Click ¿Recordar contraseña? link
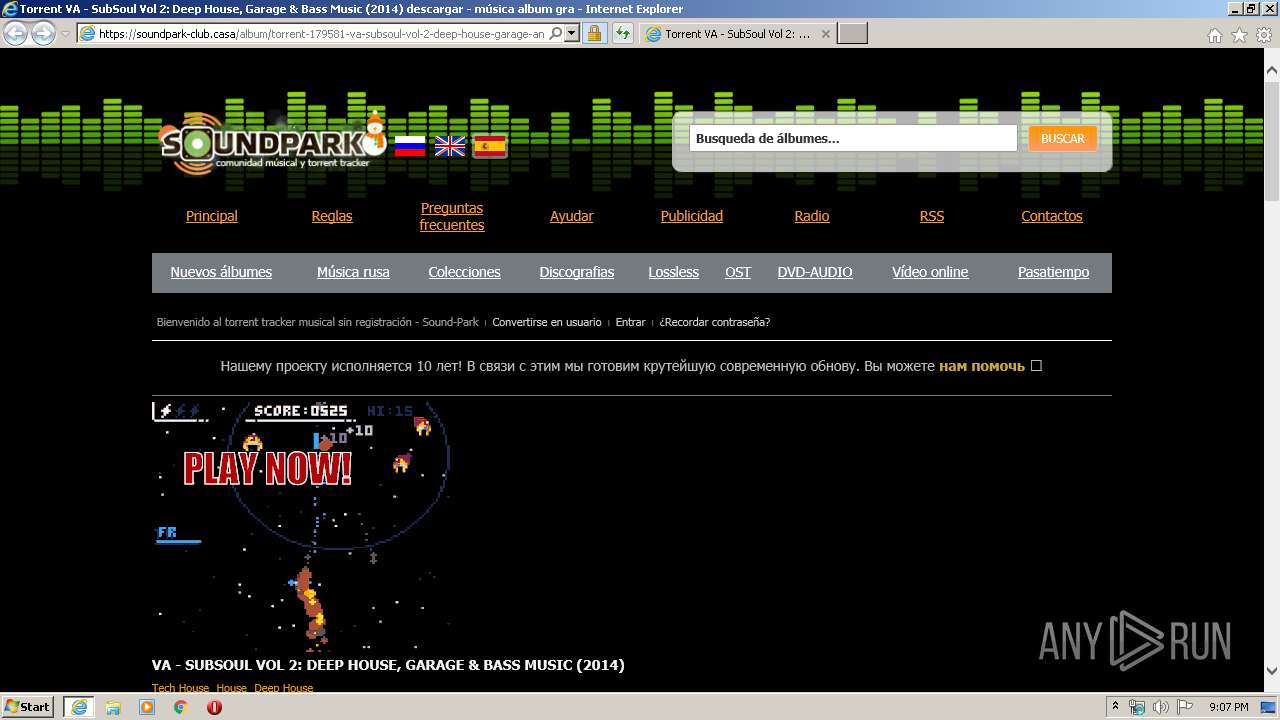This screenshot has width=1280, height=720. coord(714,322)
